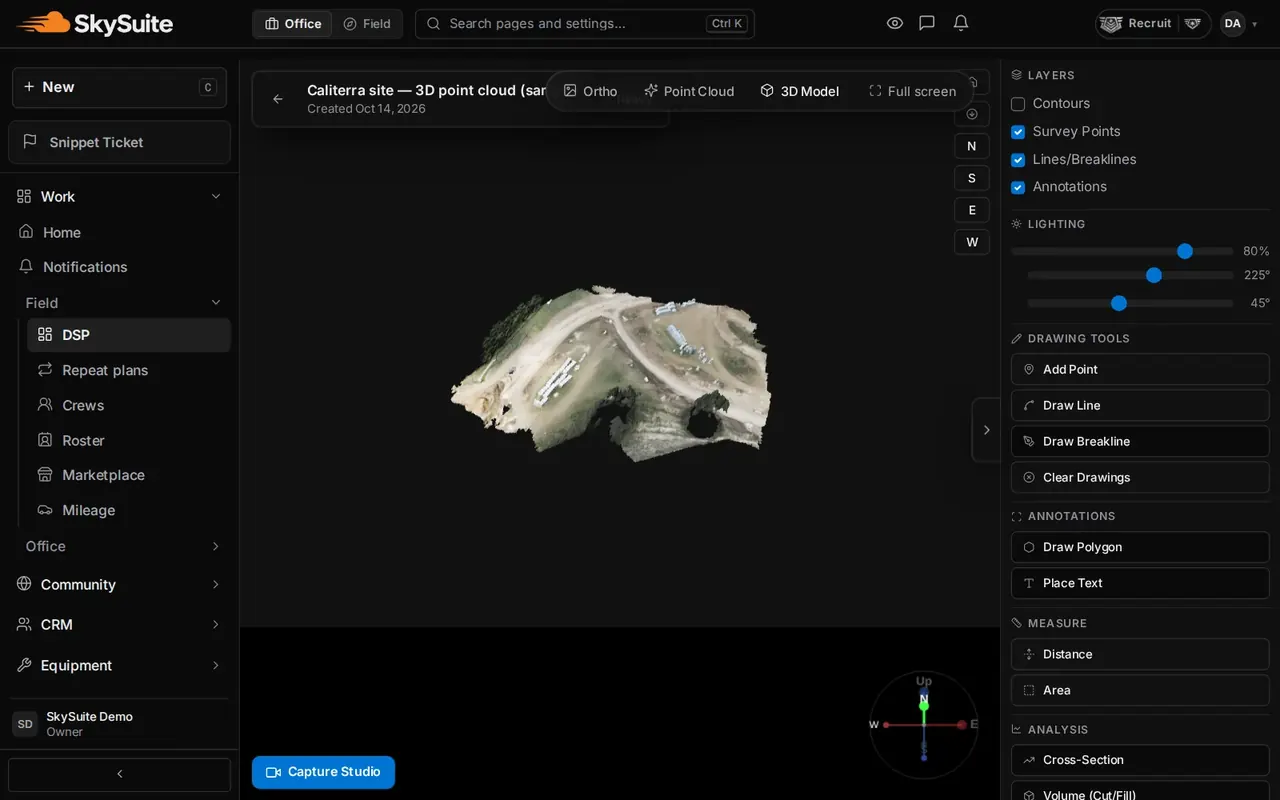
Task: Switch to the Point Cloud tab
Action: point(689,91)
